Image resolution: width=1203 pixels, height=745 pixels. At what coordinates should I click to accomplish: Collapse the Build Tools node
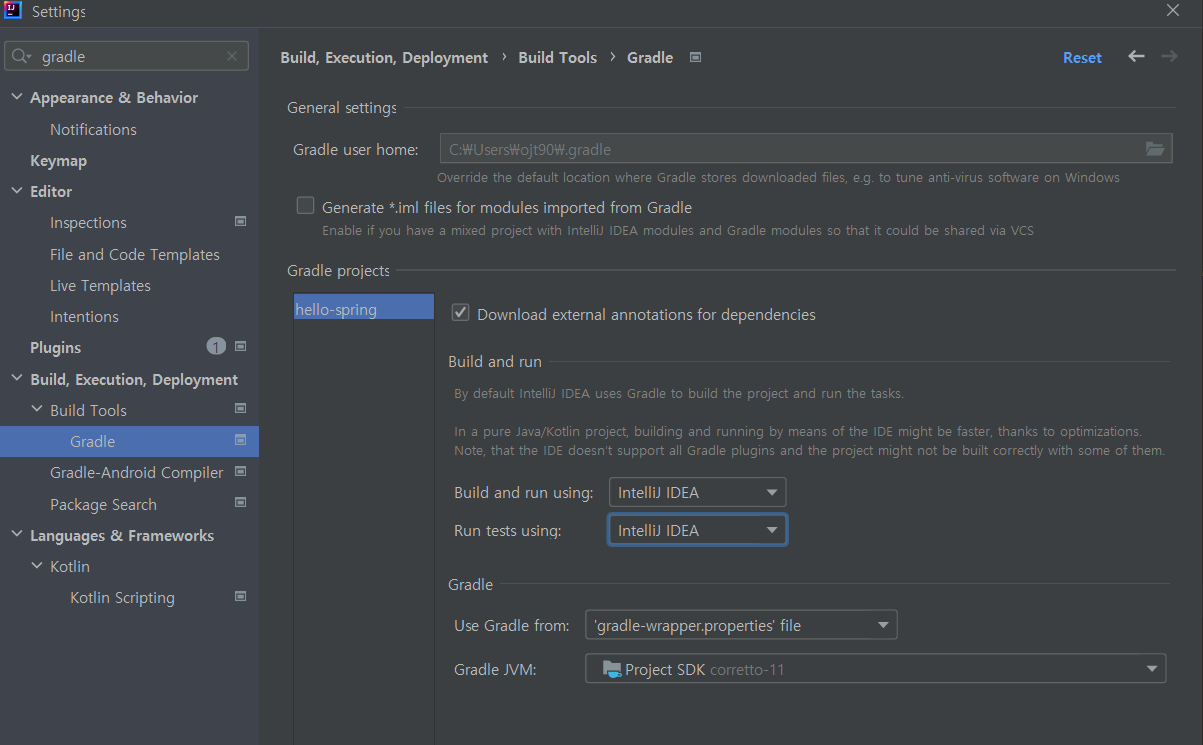37,410
